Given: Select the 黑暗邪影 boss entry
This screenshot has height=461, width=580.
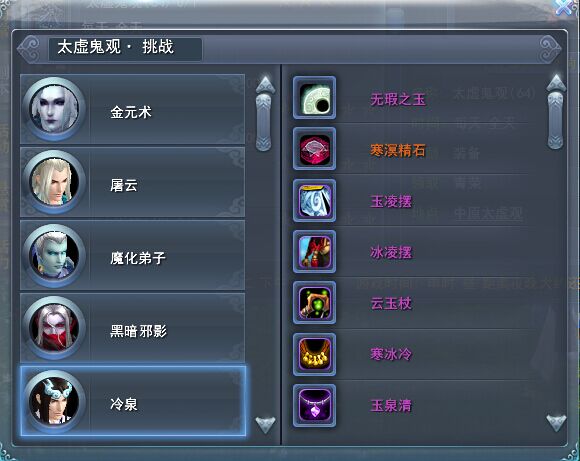Looking at the screenshot, I should click(x=132, y=328).
